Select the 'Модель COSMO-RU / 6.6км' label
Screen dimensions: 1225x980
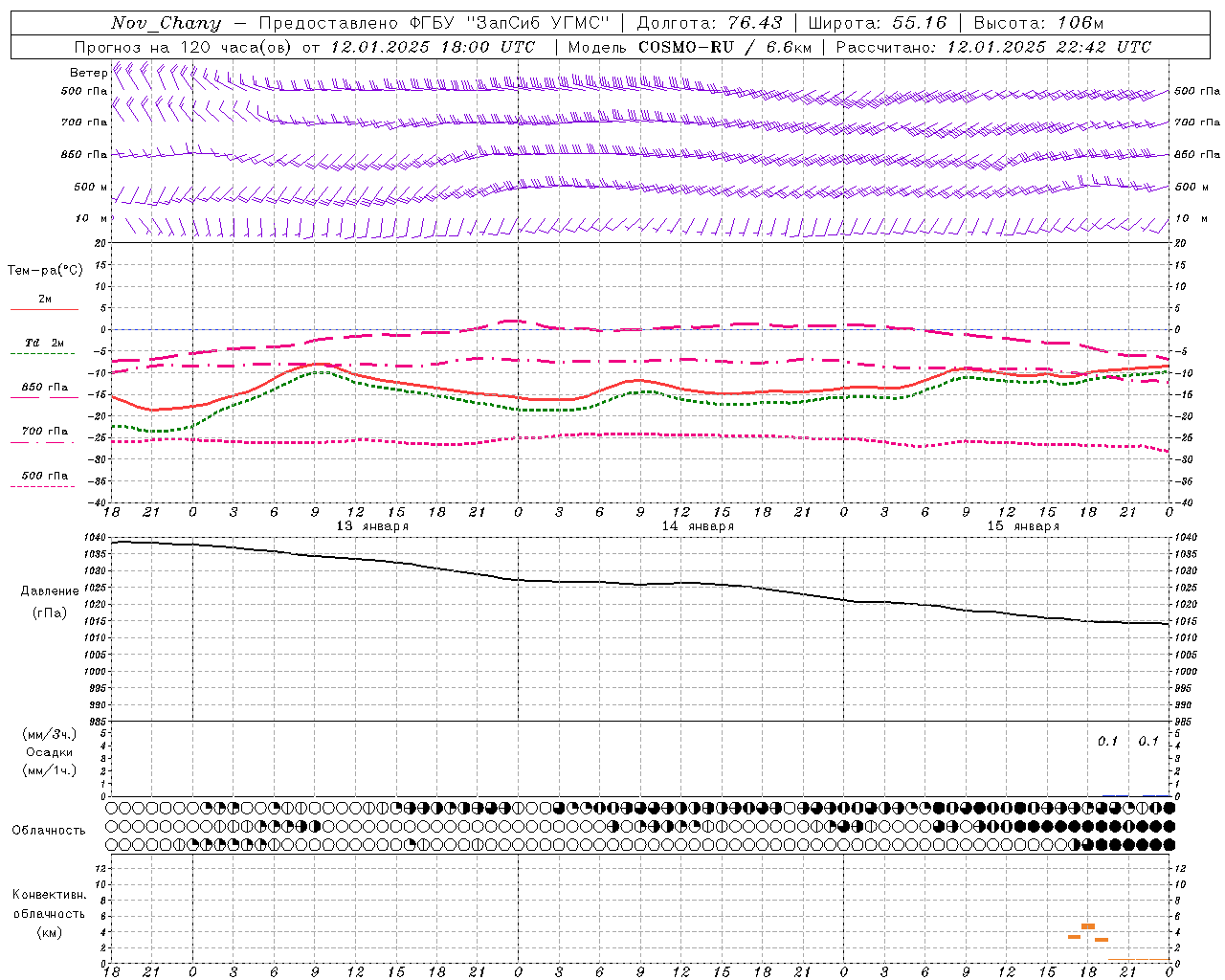(x=690, y=47)
